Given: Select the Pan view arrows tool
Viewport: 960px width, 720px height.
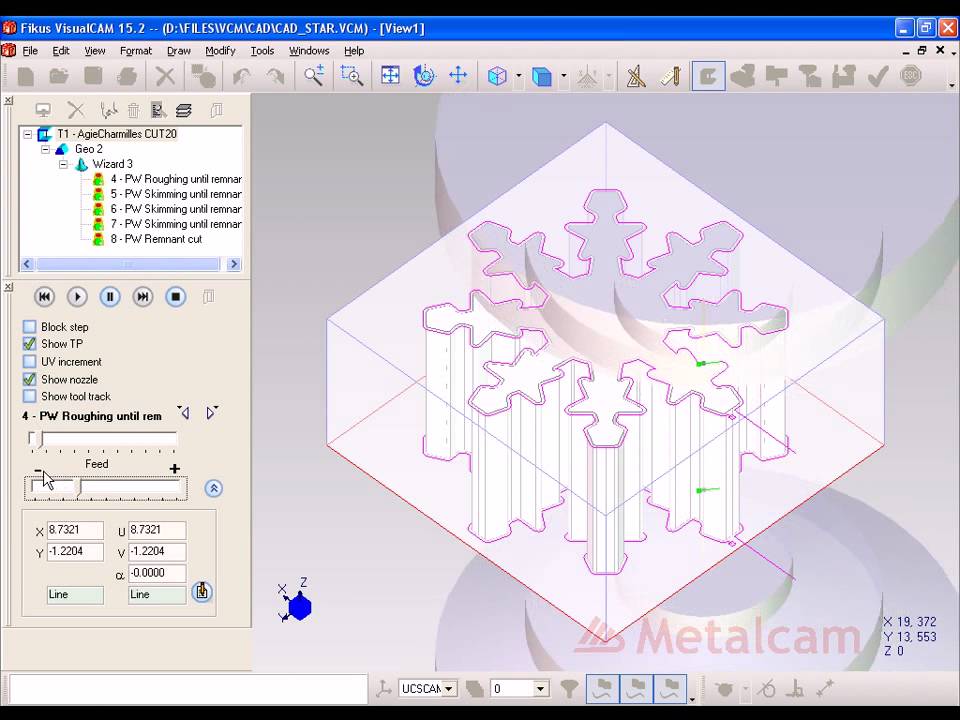Looking at the screenshot, I should coord(458,76).
